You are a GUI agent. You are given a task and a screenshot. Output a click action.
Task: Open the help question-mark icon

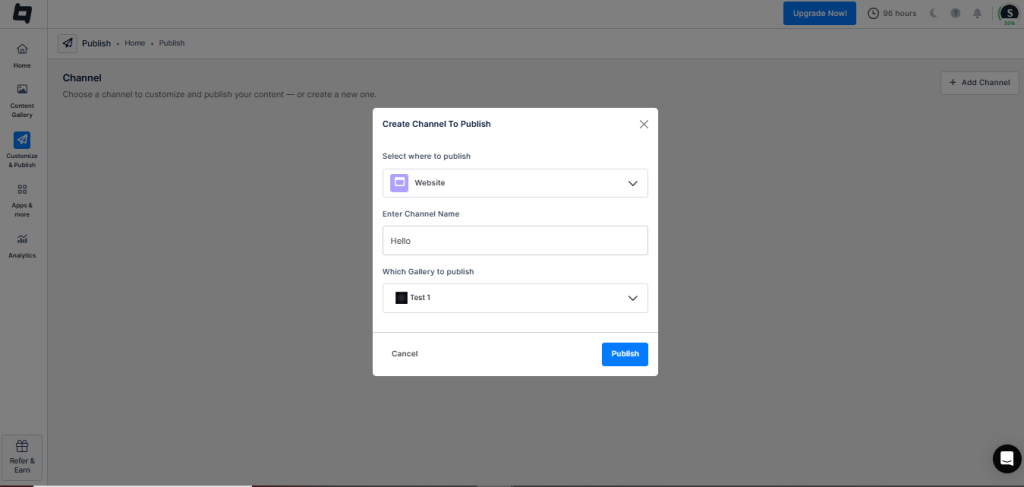coord(955,13)
